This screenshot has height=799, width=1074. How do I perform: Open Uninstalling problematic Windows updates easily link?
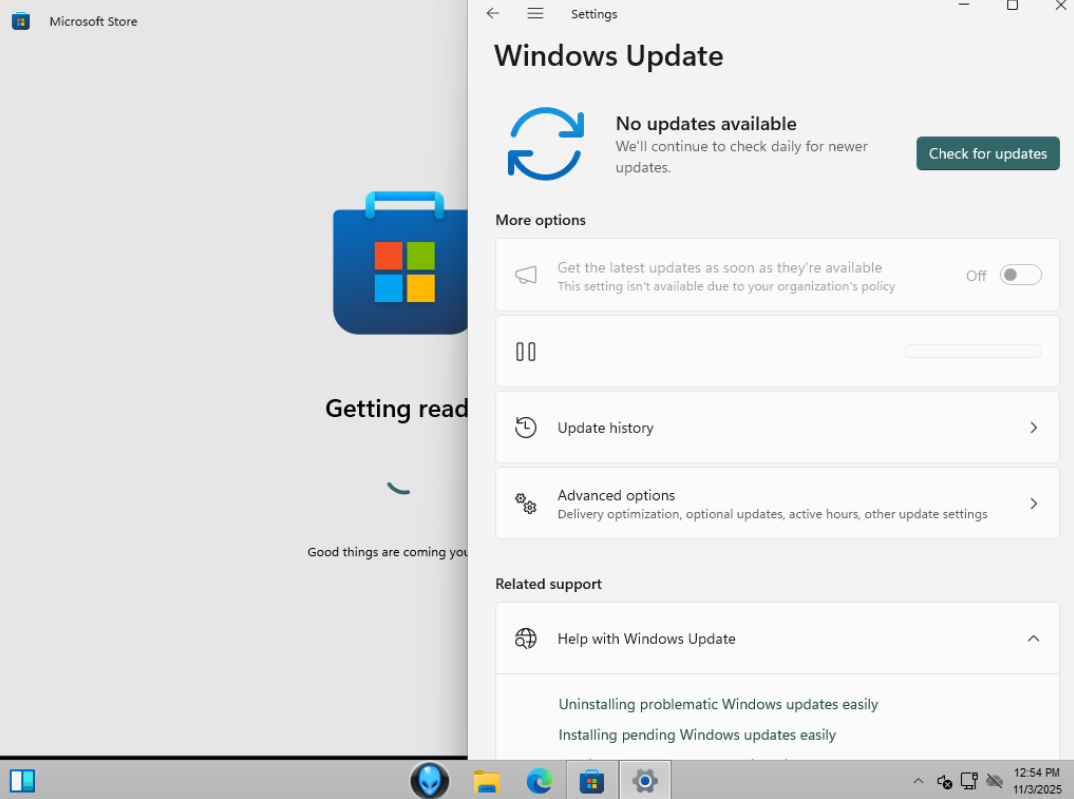click(x=718, y=705)
